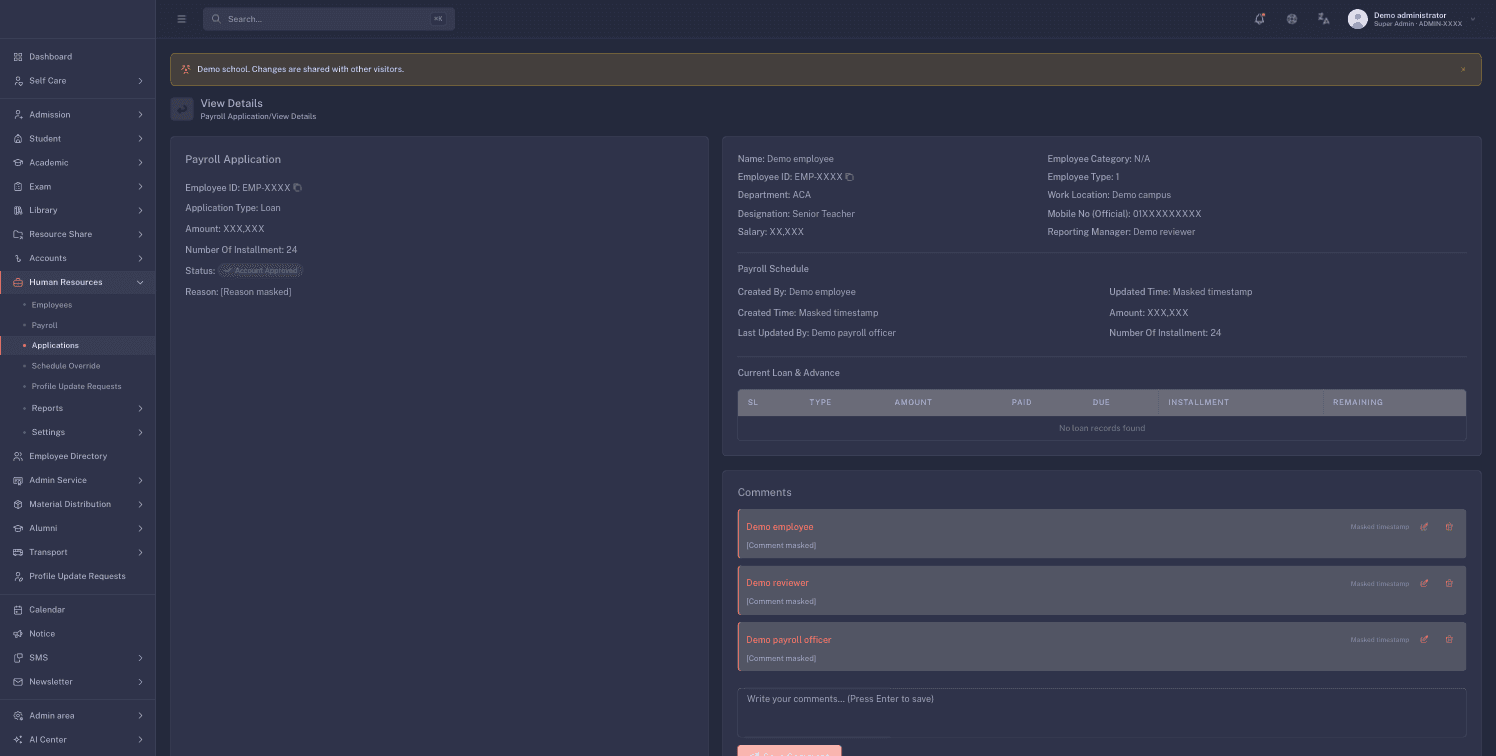
Task: Expand the Settings submenu under Human Resources
Action: tap(77, 432)
